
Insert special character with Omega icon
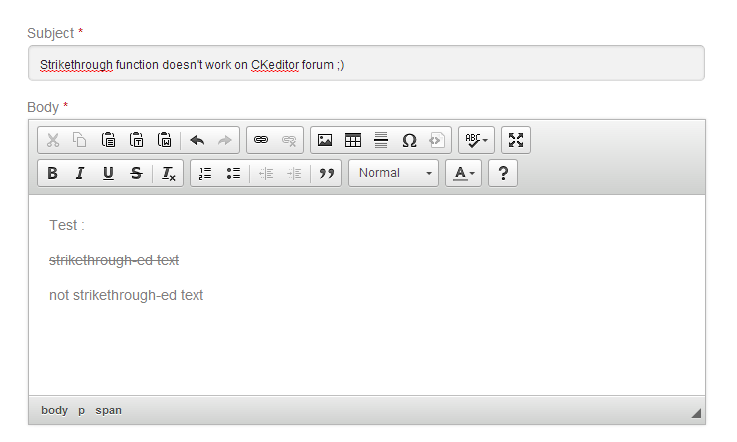point(409,140)
